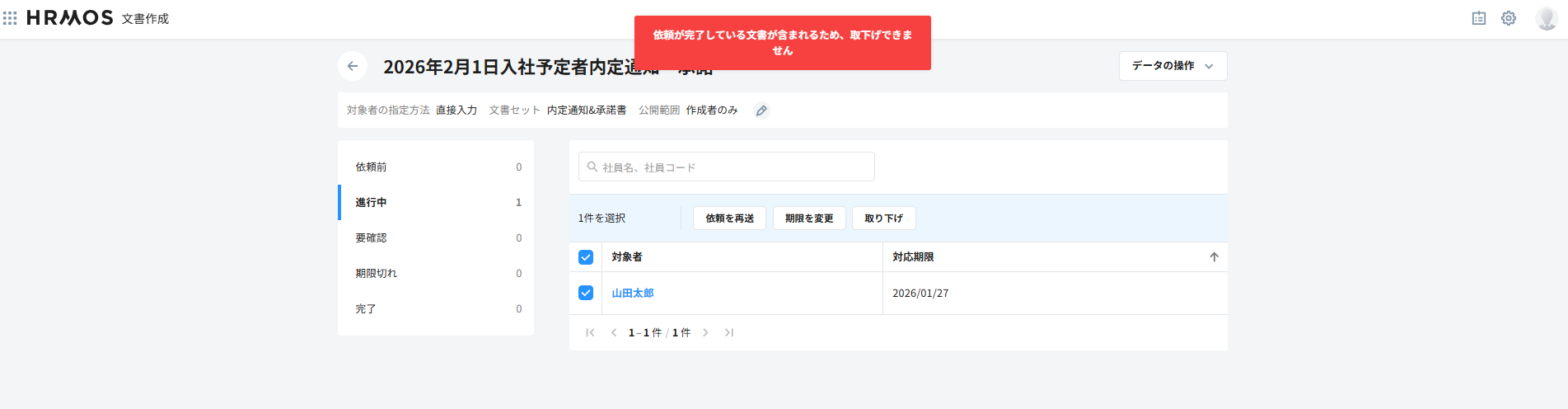1568x409 pixels.
Task: Click the back arrow button
Action: point(353,66)
